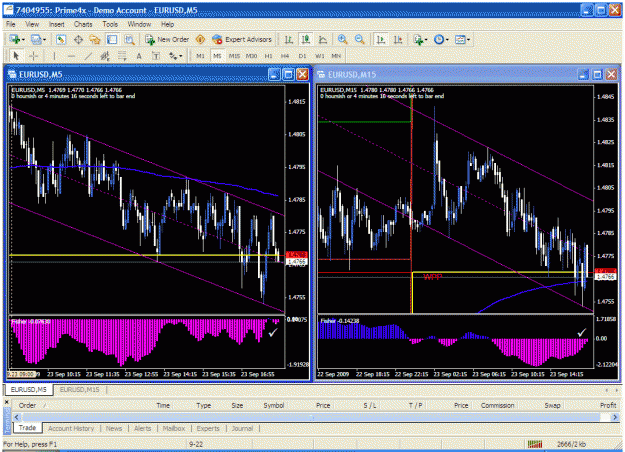The image size is (625, 452).
Task: Open the Alerts terminal tab
Action: (x=142, y=428)
